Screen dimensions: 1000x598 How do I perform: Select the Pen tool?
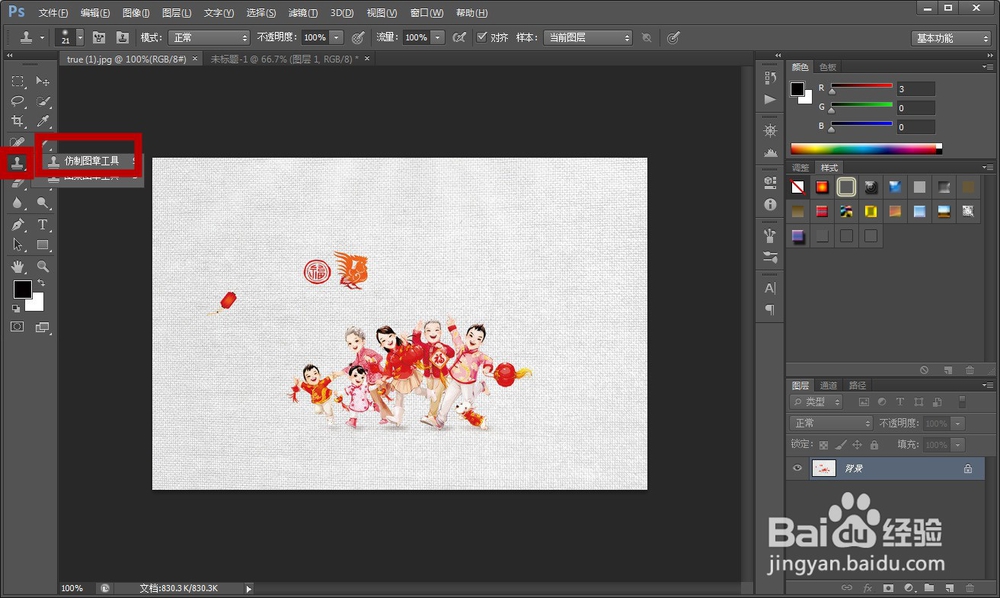[x=17, y=224]
